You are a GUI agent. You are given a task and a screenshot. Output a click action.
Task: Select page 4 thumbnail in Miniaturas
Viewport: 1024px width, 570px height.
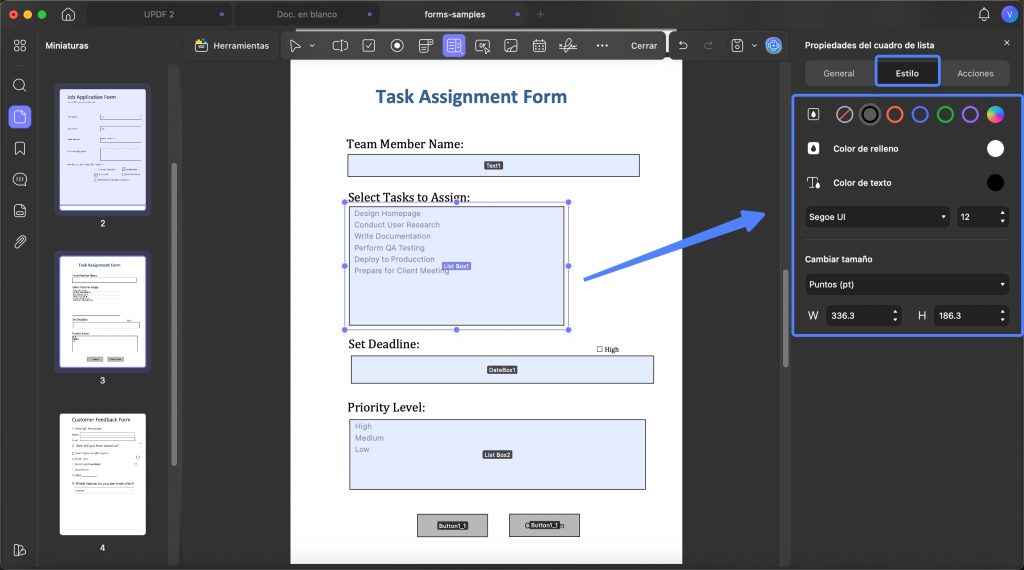[x=103, y=474]
